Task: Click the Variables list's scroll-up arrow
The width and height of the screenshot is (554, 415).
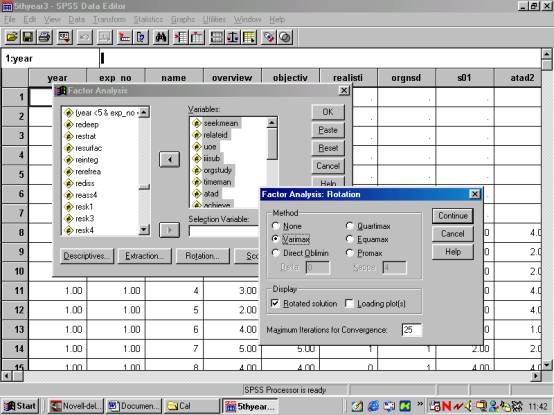Action: [272, 123]
